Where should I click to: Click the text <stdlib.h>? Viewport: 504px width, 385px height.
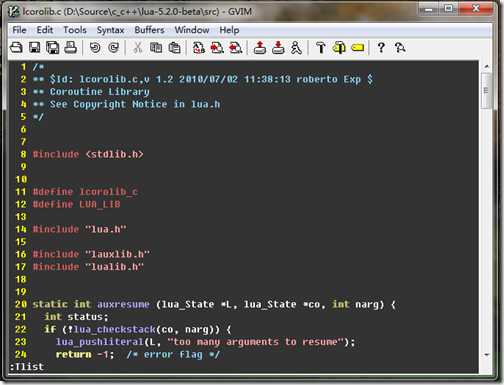coord(114,154)
